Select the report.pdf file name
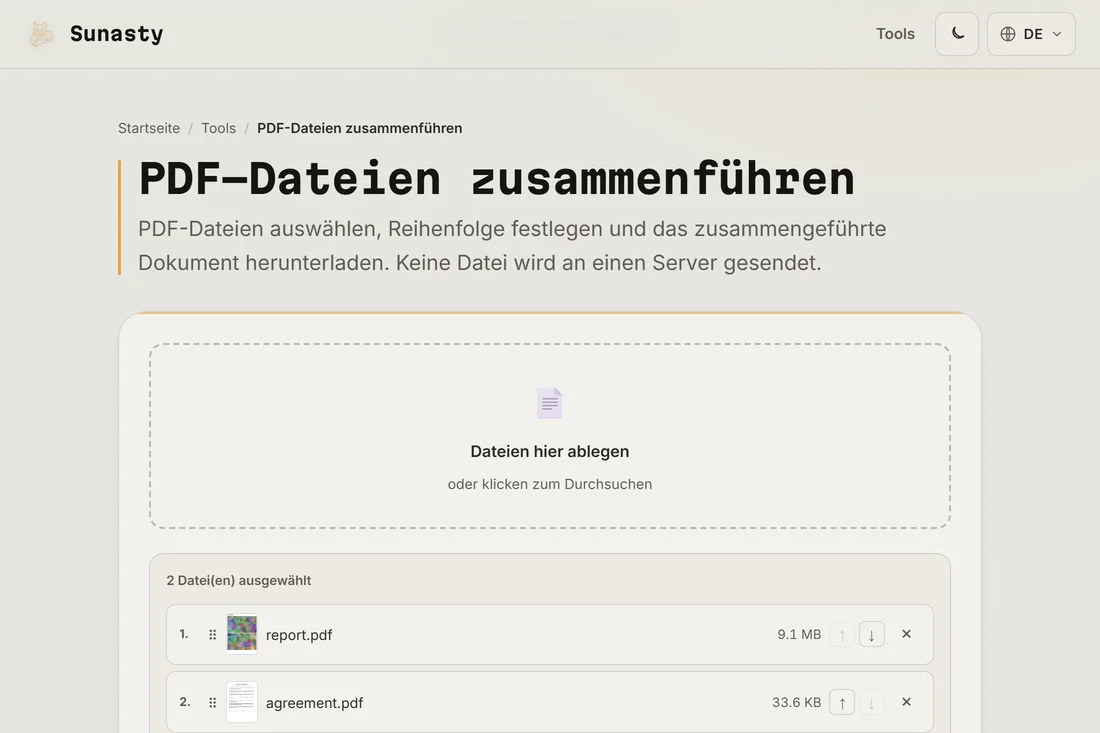The width and height of the screenshot is (1100, 733). 299,635
